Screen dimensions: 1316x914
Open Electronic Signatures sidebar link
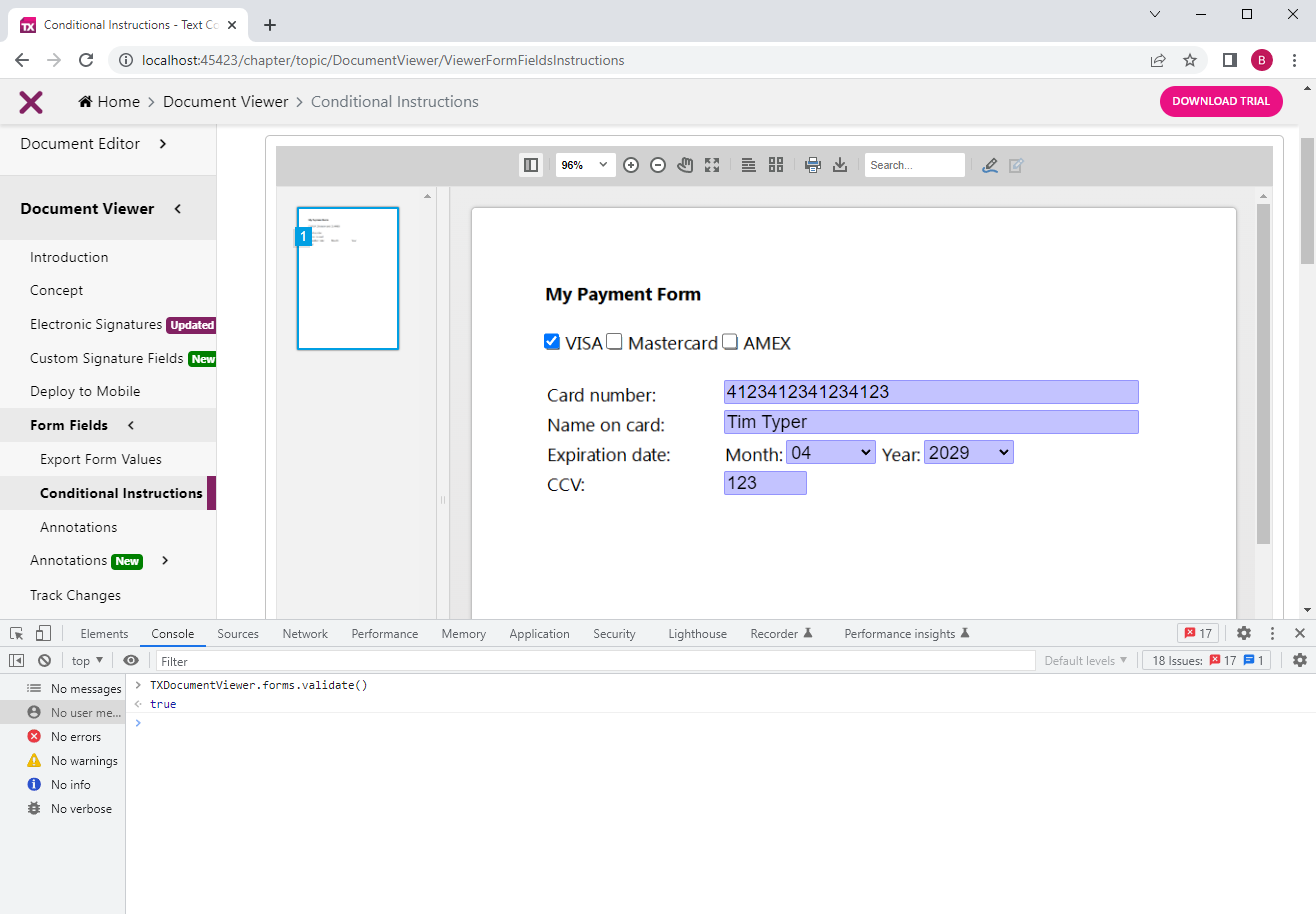96,324
